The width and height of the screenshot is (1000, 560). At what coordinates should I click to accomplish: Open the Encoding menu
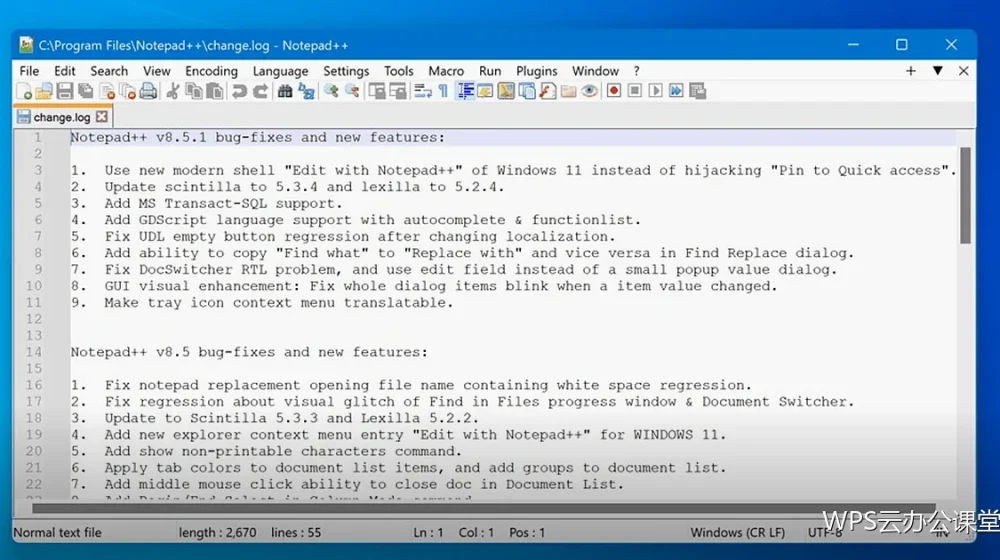[211, 71]
